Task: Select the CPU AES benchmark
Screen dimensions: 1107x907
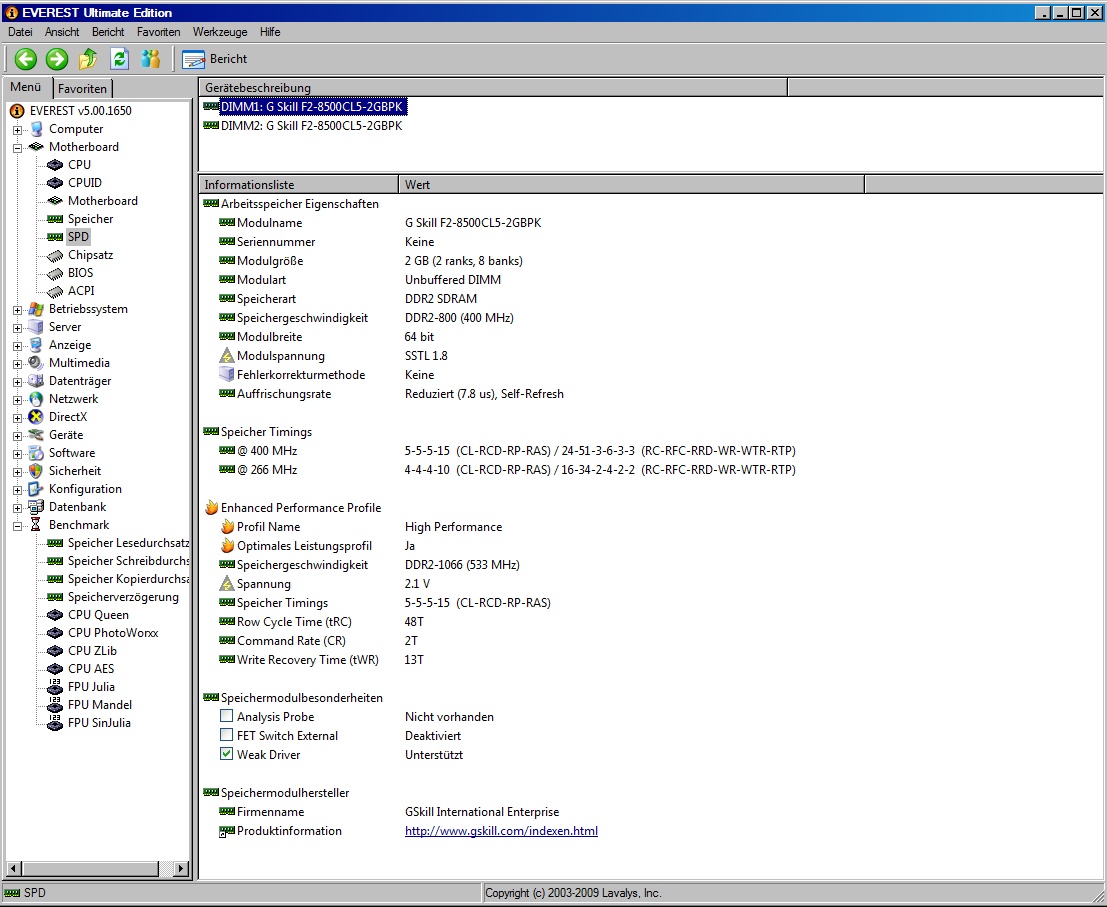Action: (x=91, y=668)
